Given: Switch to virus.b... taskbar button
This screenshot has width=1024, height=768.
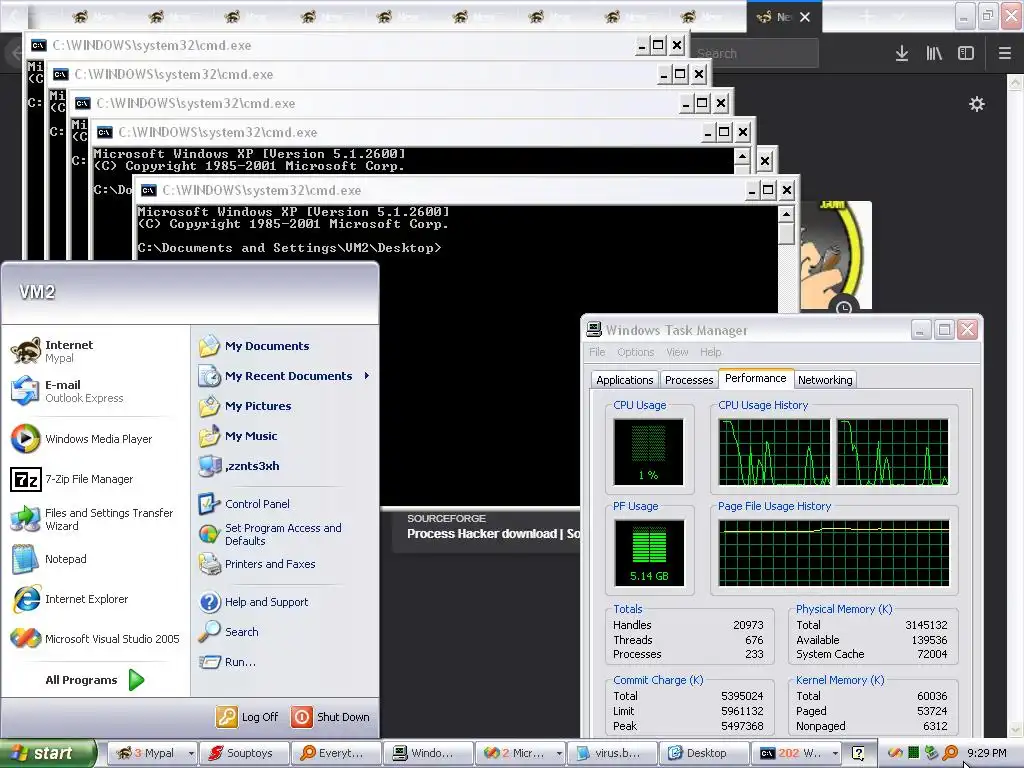Looking at the screenshot, I should [x=611, y=753].
